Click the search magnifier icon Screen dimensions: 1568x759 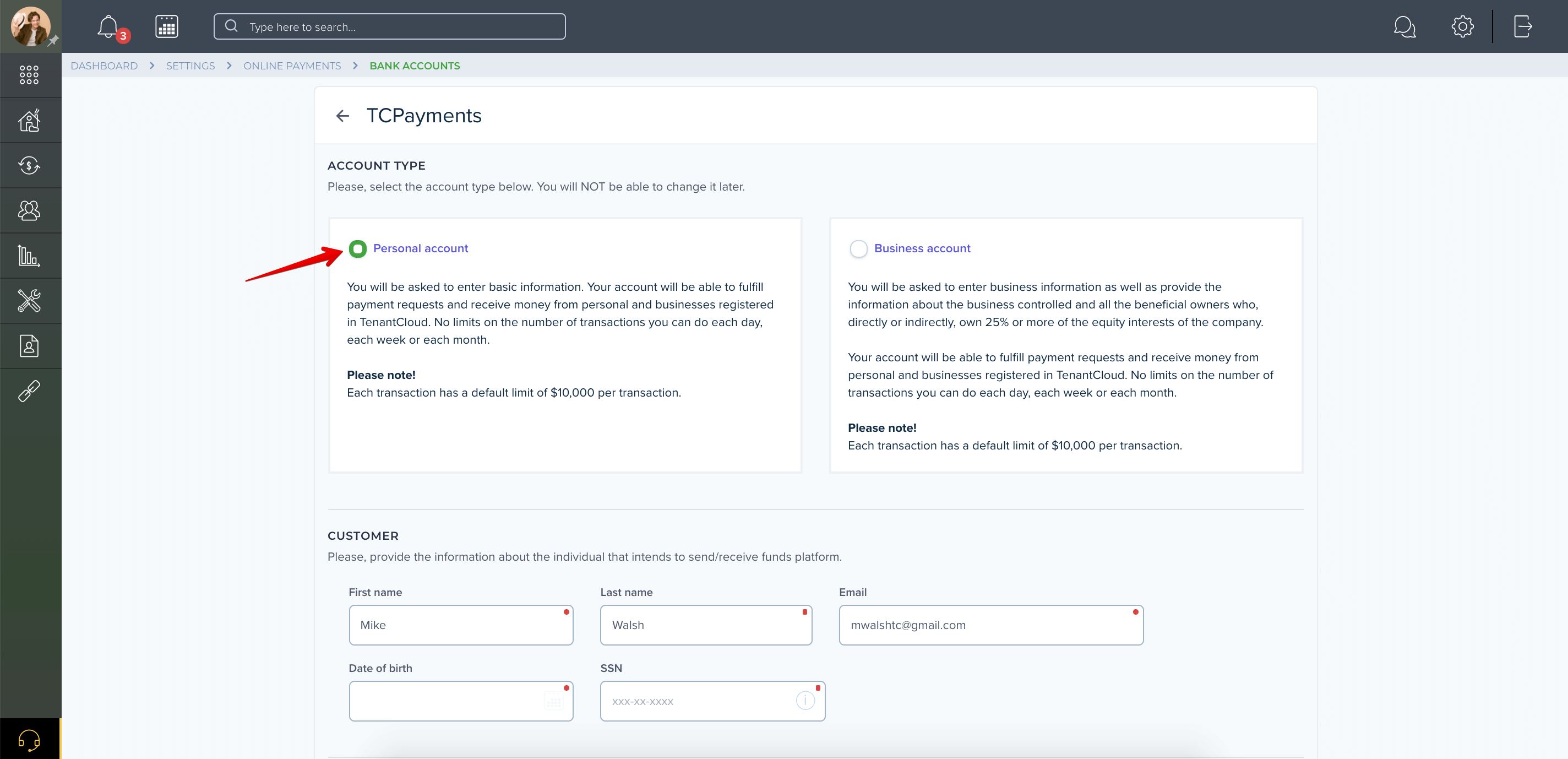pos(231,26)
